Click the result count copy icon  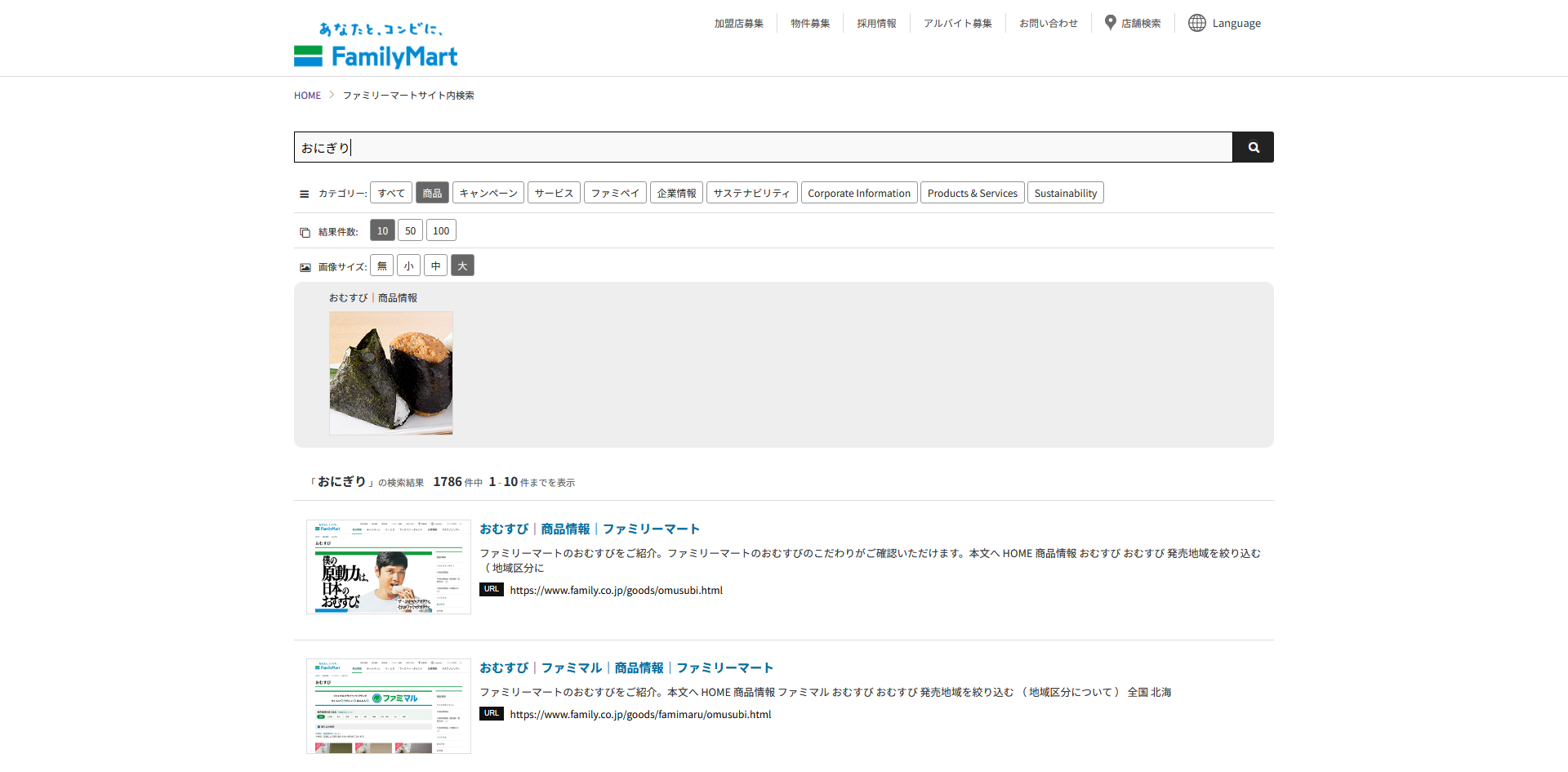pos(305,232)
